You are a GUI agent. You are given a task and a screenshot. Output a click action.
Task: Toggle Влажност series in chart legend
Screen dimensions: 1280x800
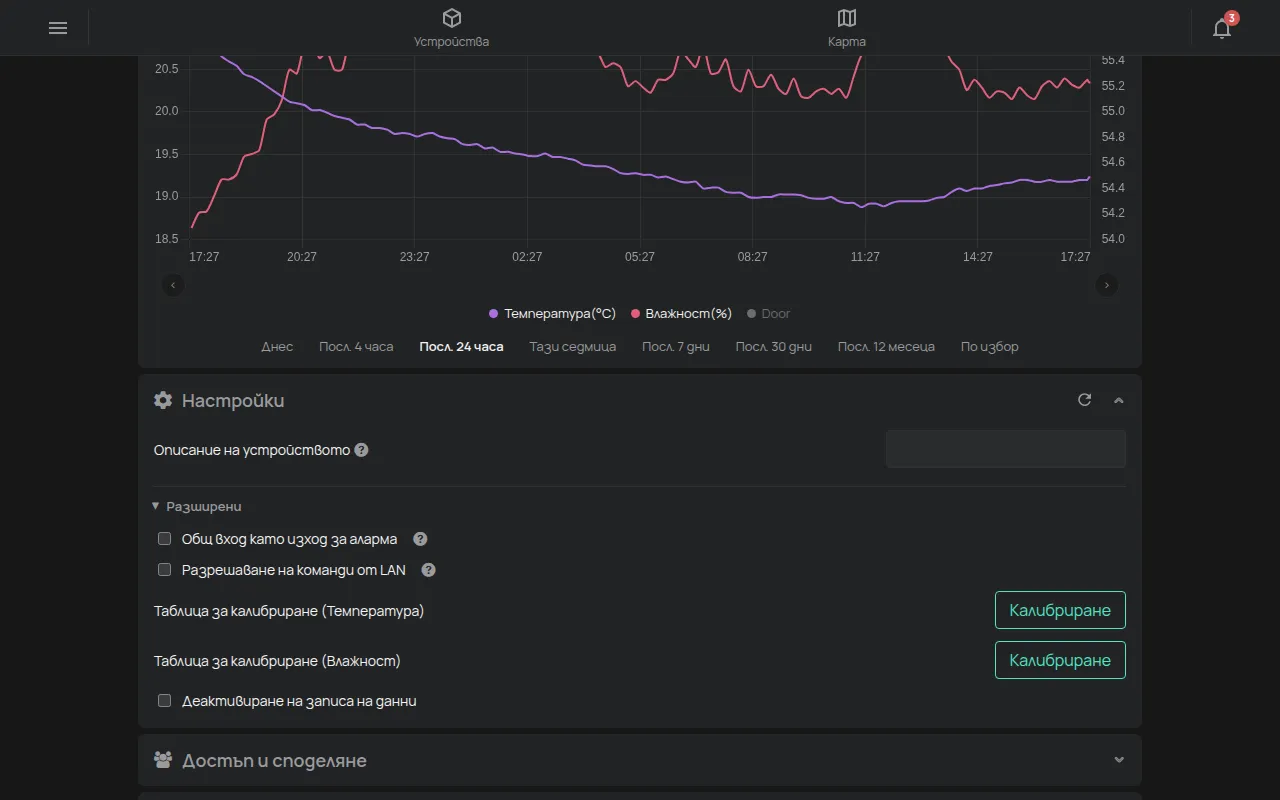tap(681, 313)
